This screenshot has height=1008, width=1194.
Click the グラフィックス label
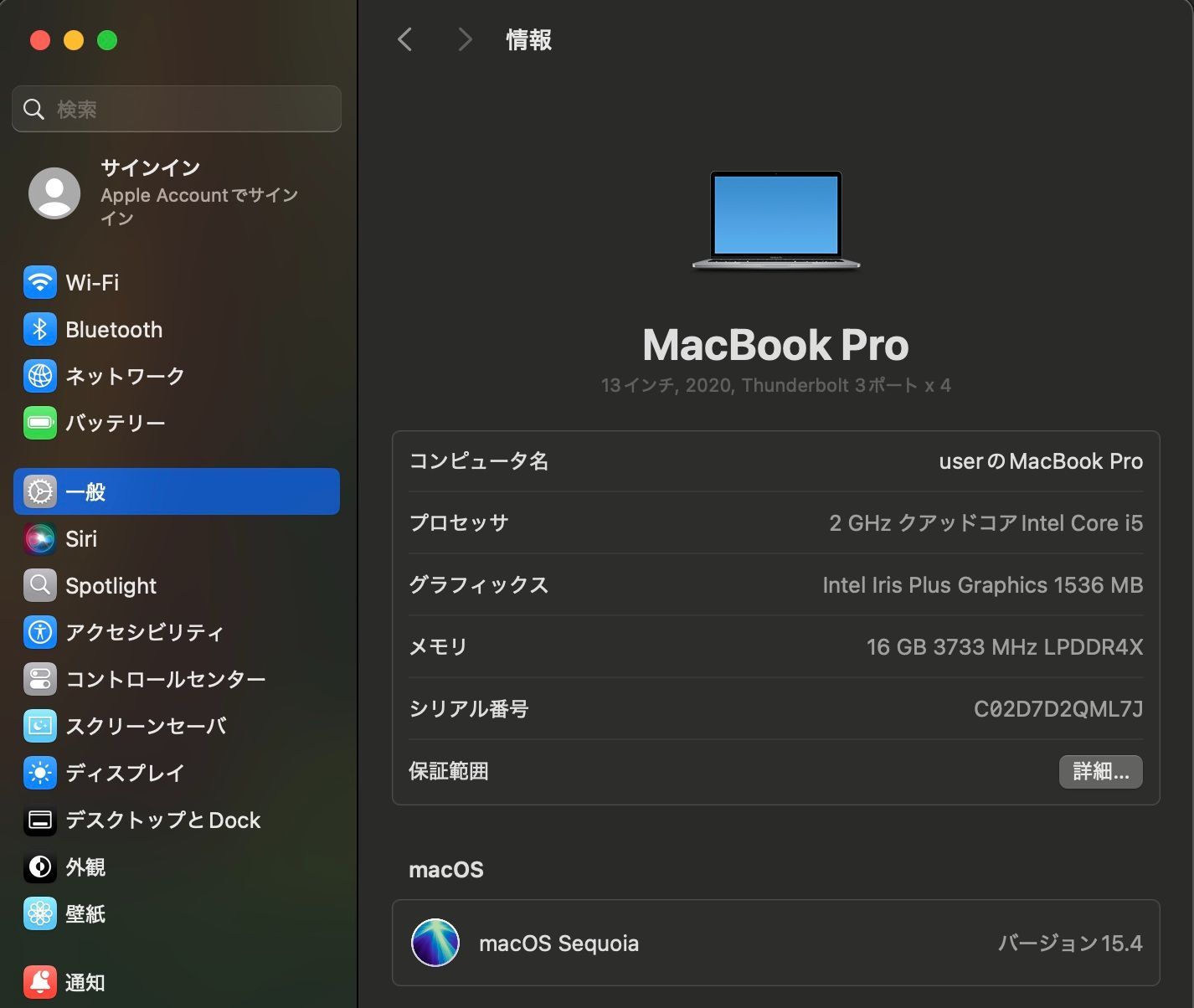click(x=478, y=585)
